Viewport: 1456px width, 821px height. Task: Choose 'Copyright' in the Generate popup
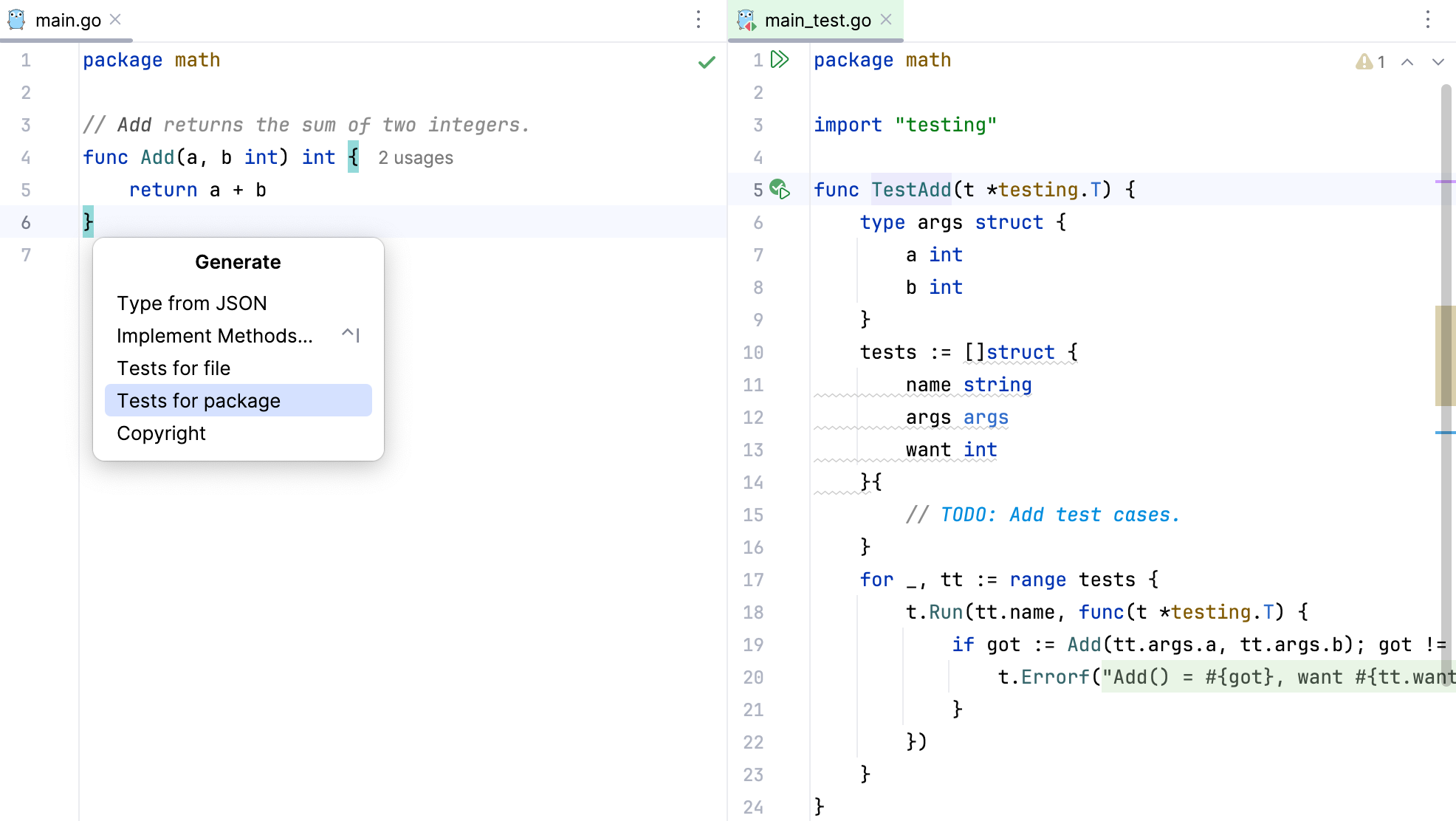(161, 433)
